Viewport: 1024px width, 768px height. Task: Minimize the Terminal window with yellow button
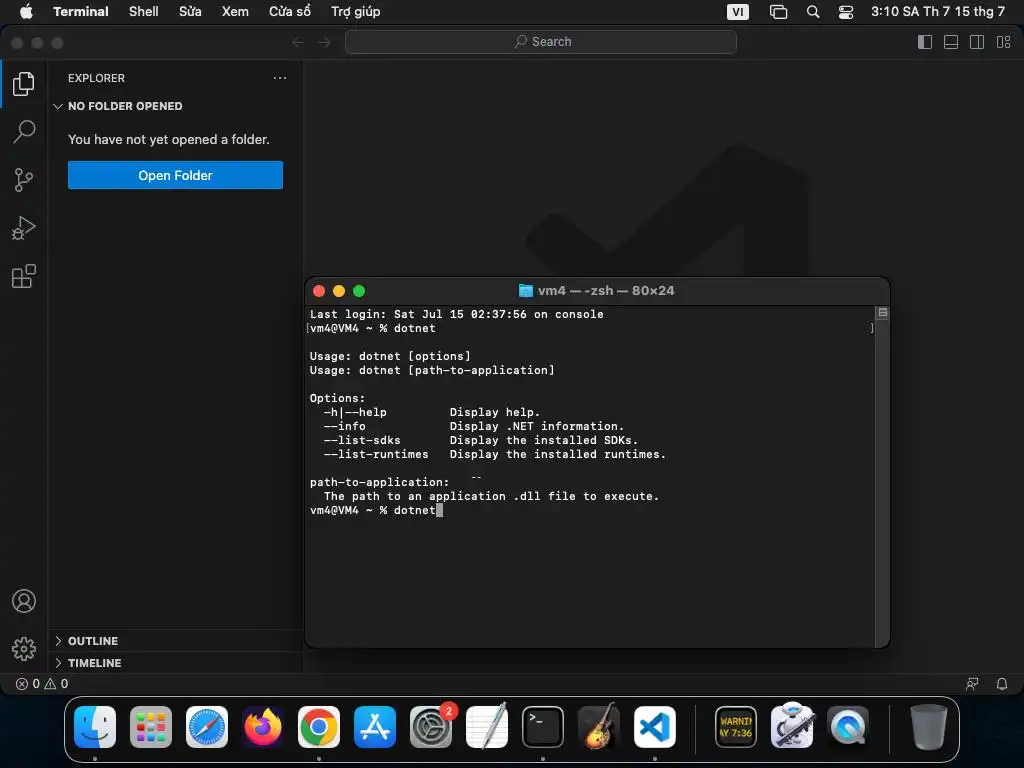tap(339, 291)
